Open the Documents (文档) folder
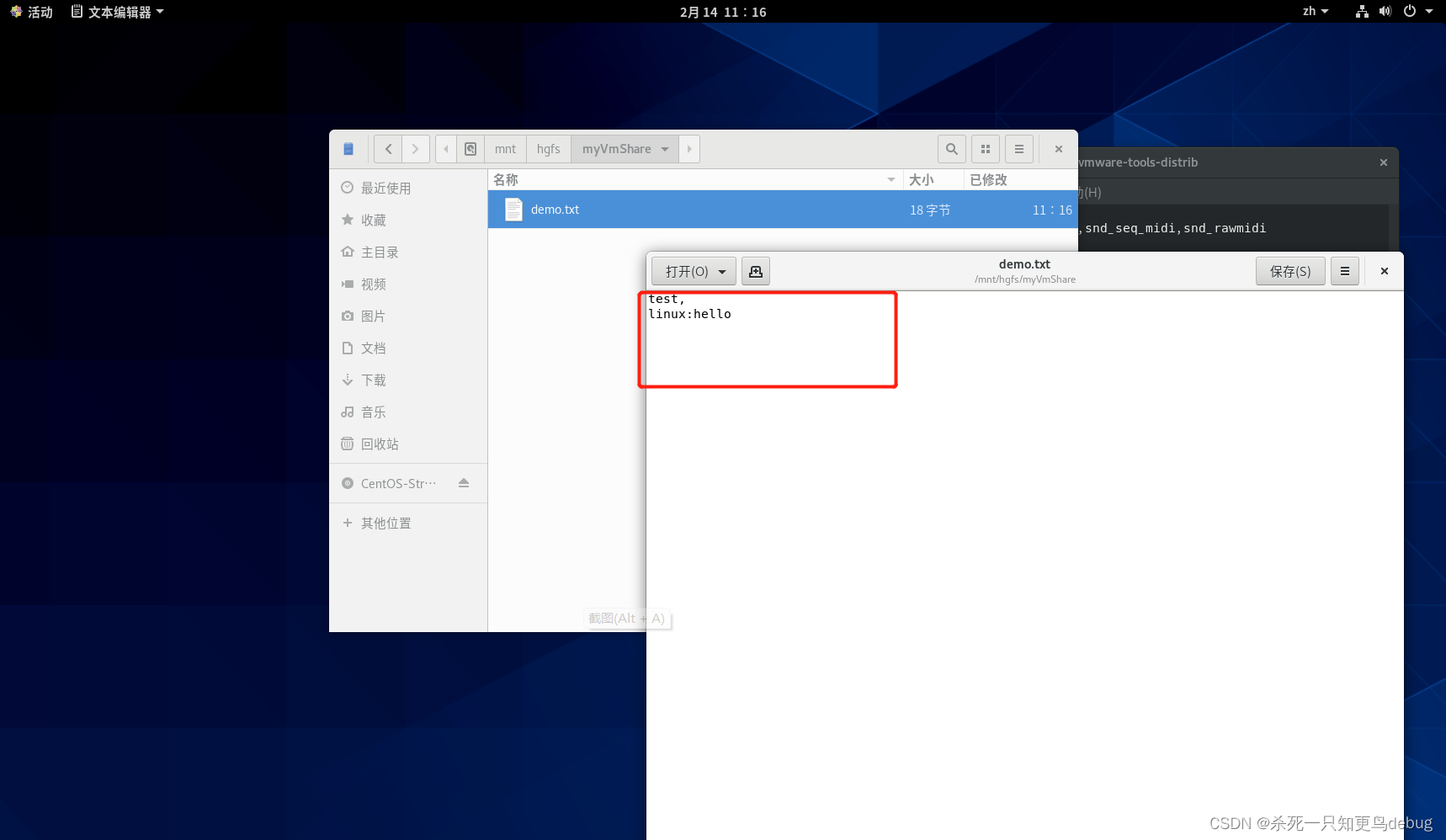1446x840 pixels. coord(408,348)
